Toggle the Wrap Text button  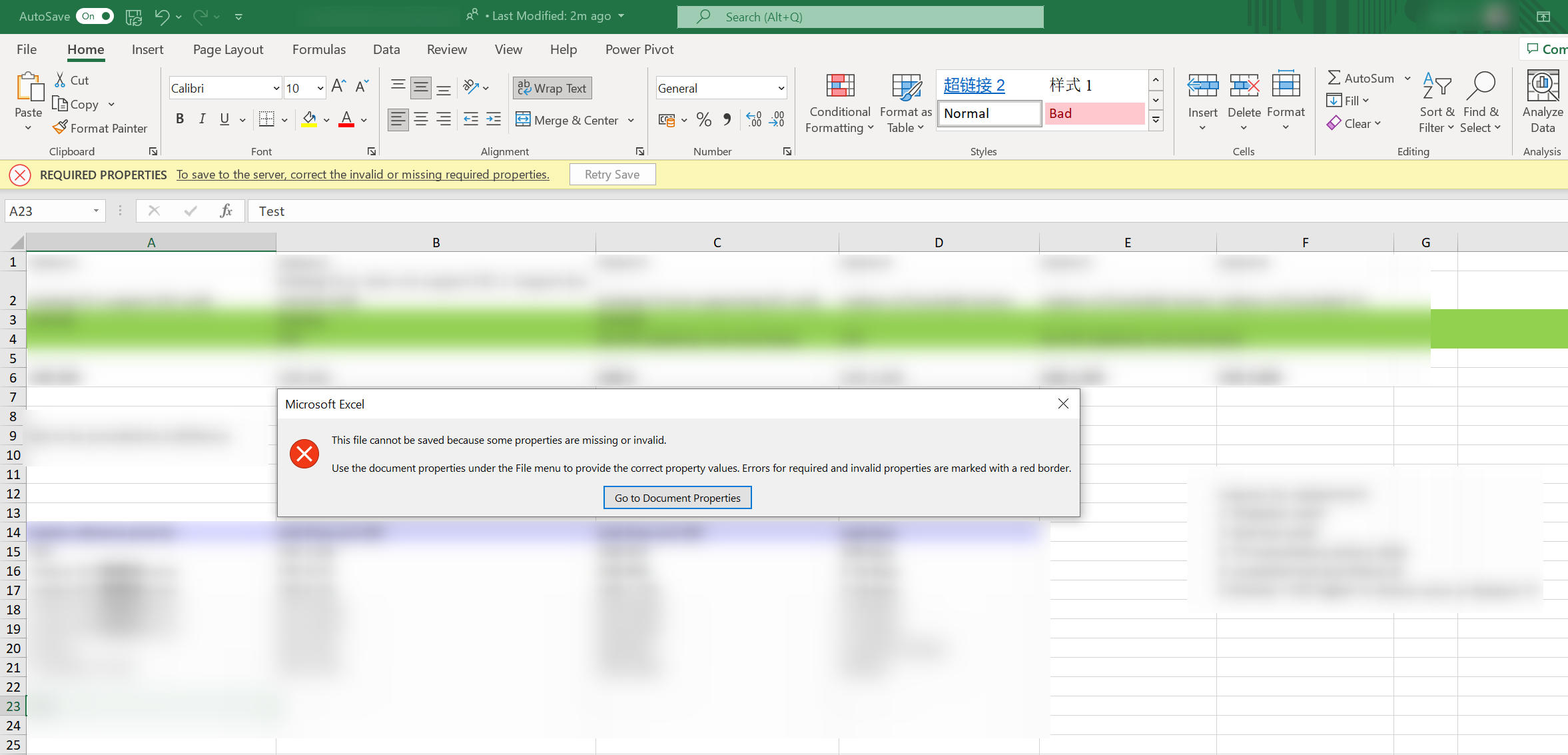click(x=552, y=88)
